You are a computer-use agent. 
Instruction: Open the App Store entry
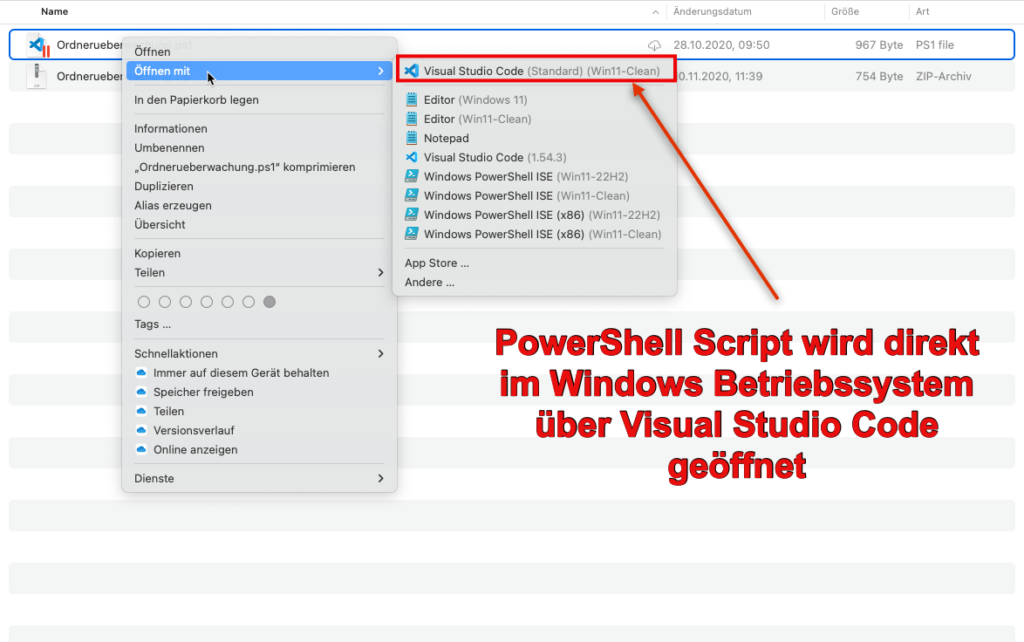coord(435,262)
